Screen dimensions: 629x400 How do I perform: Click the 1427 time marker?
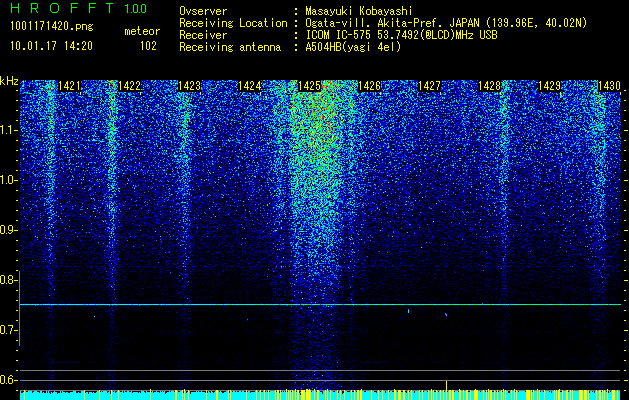[429, 86]
